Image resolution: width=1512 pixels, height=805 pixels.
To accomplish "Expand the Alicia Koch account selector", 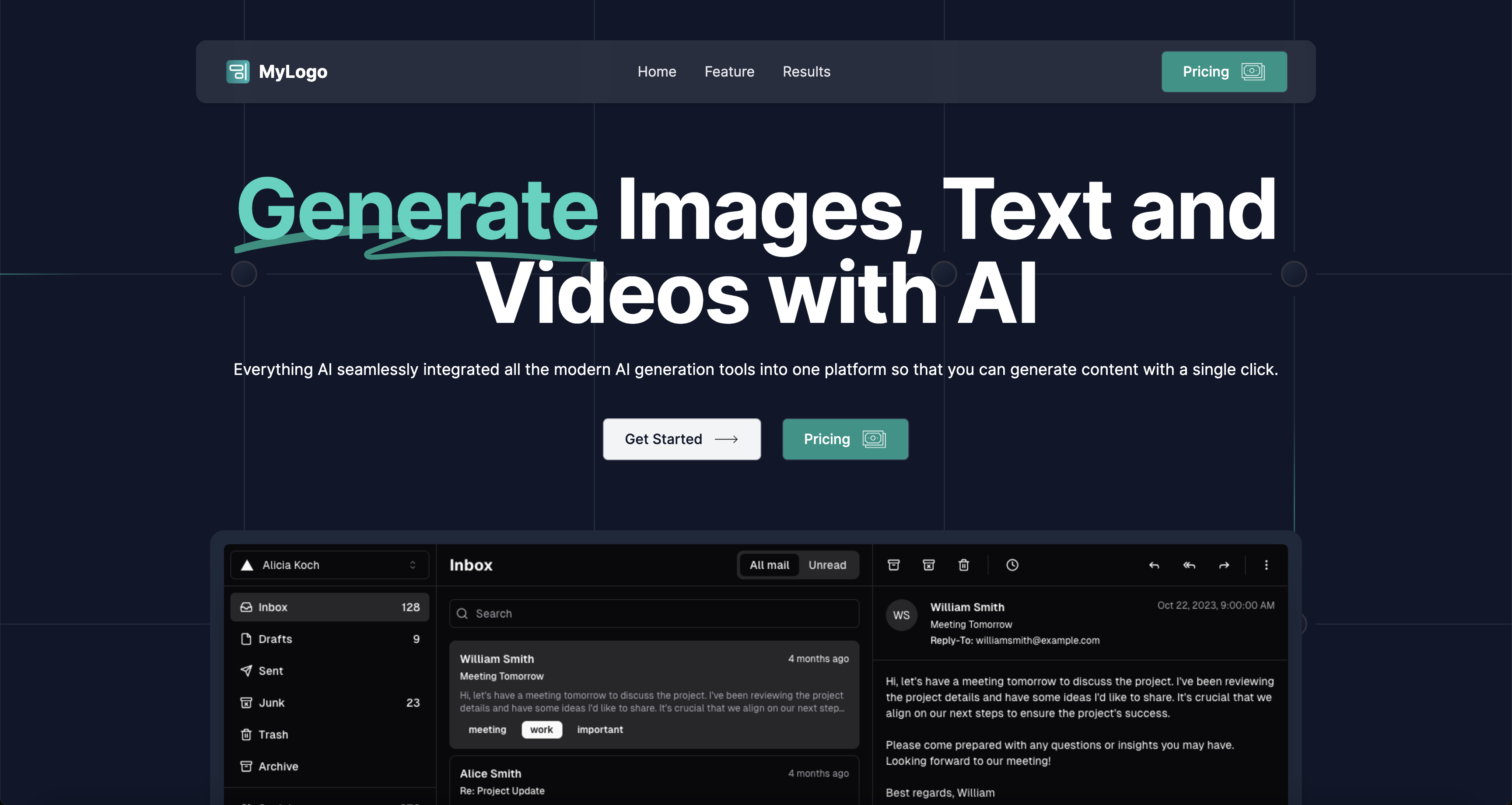I will (x=329, y=565).
